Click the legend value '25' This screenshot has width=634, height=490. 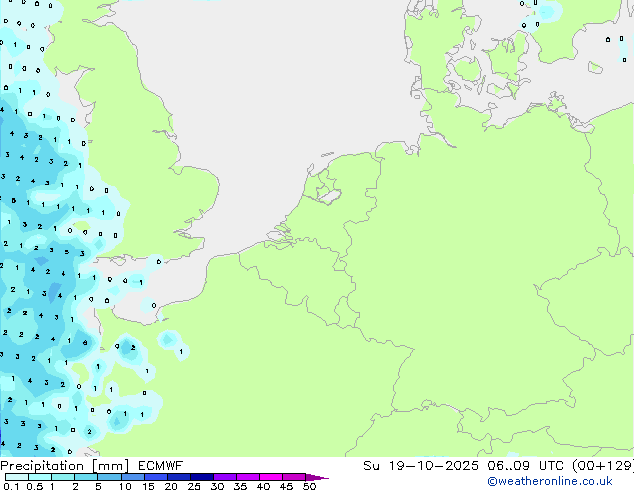point(194,486)
